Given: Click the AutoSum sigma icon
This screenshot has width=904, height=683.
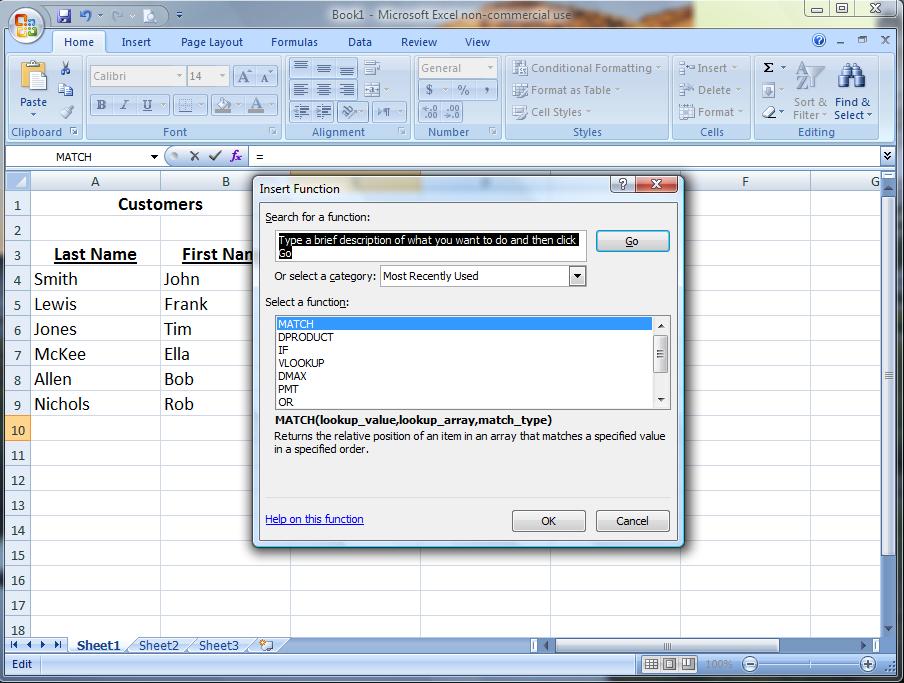Looking at the screenshot, I should [x=768, y=67].
